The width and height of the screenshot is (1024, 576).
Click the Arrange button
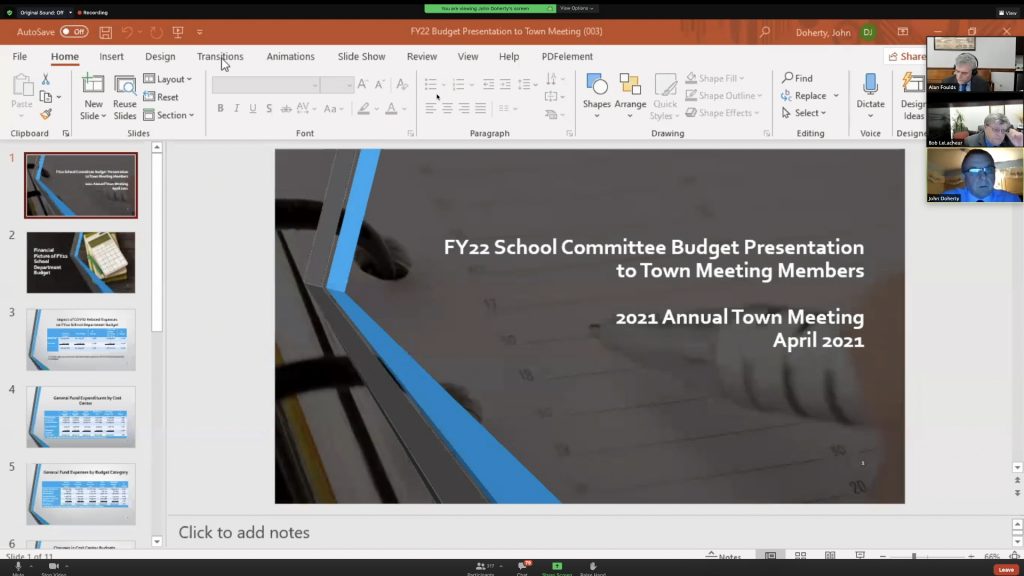pyautogui.click(x=630, y=97)
